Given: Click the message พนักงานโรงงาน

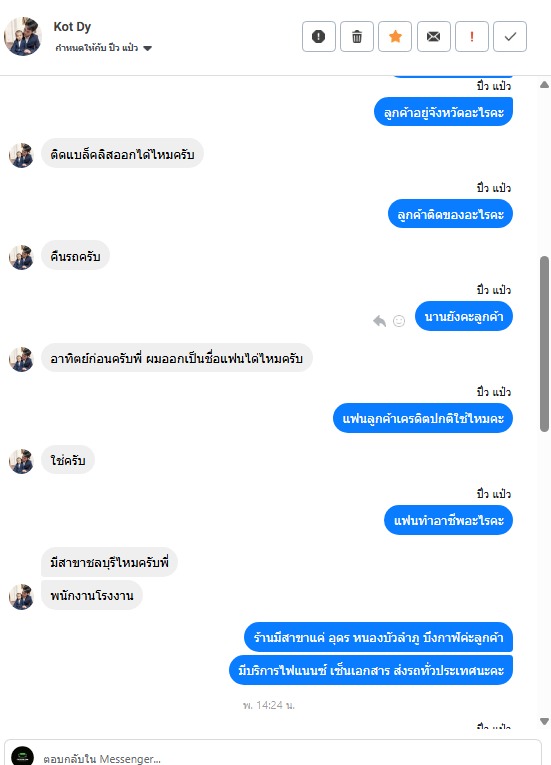Looking at the screenshot, I should 92,595.
